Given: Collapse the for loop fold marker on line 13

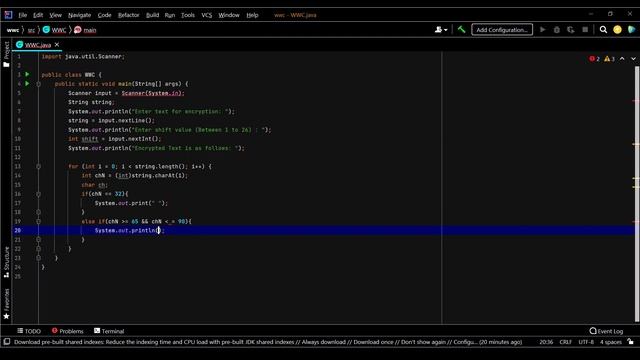Looking at the screenshot, I should pyautogui.click(x=38, y=166).
